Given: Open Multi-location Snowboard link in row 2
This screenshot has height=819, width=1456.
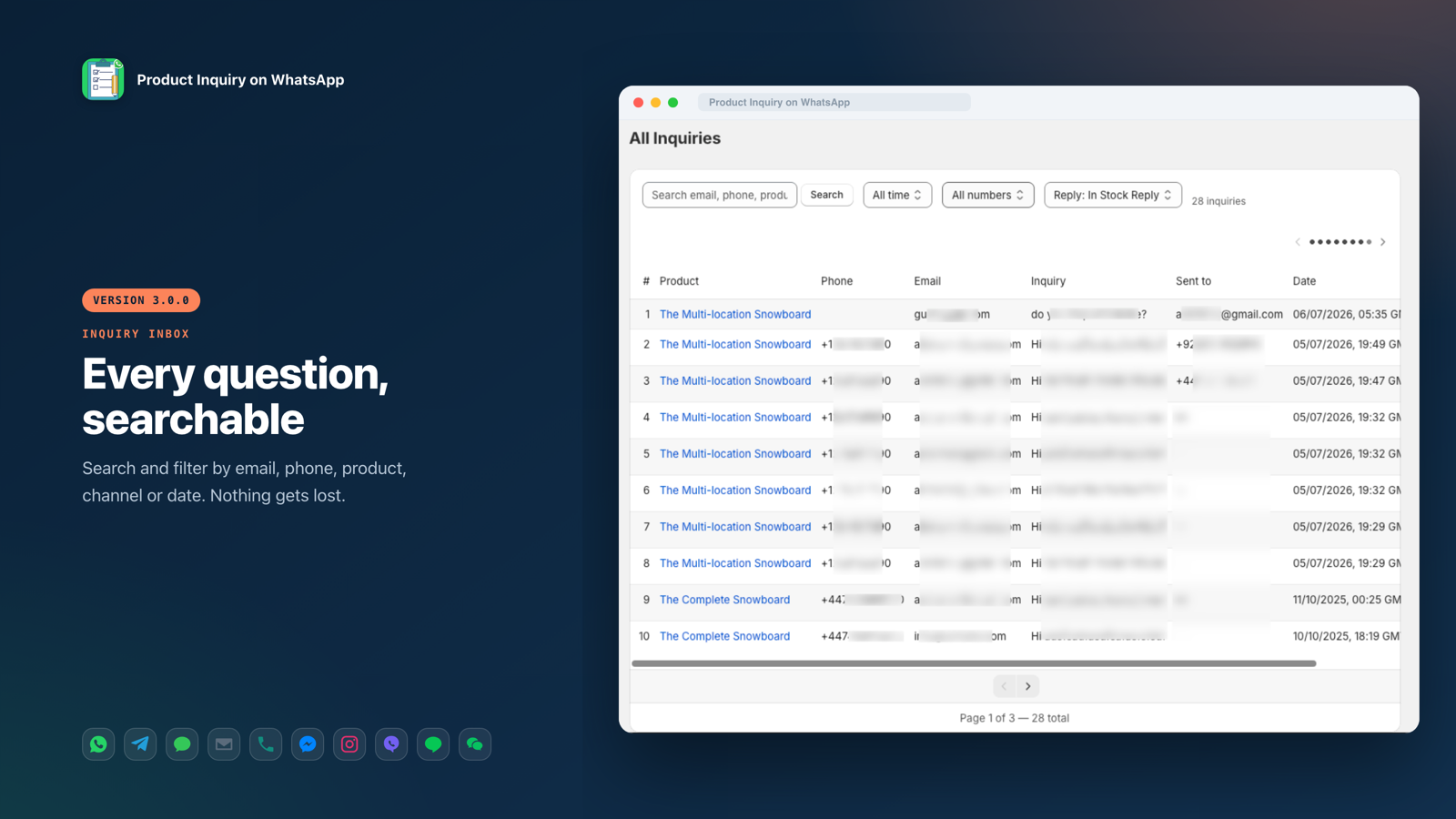Looking at the screenshot, I should click(735, 344).
